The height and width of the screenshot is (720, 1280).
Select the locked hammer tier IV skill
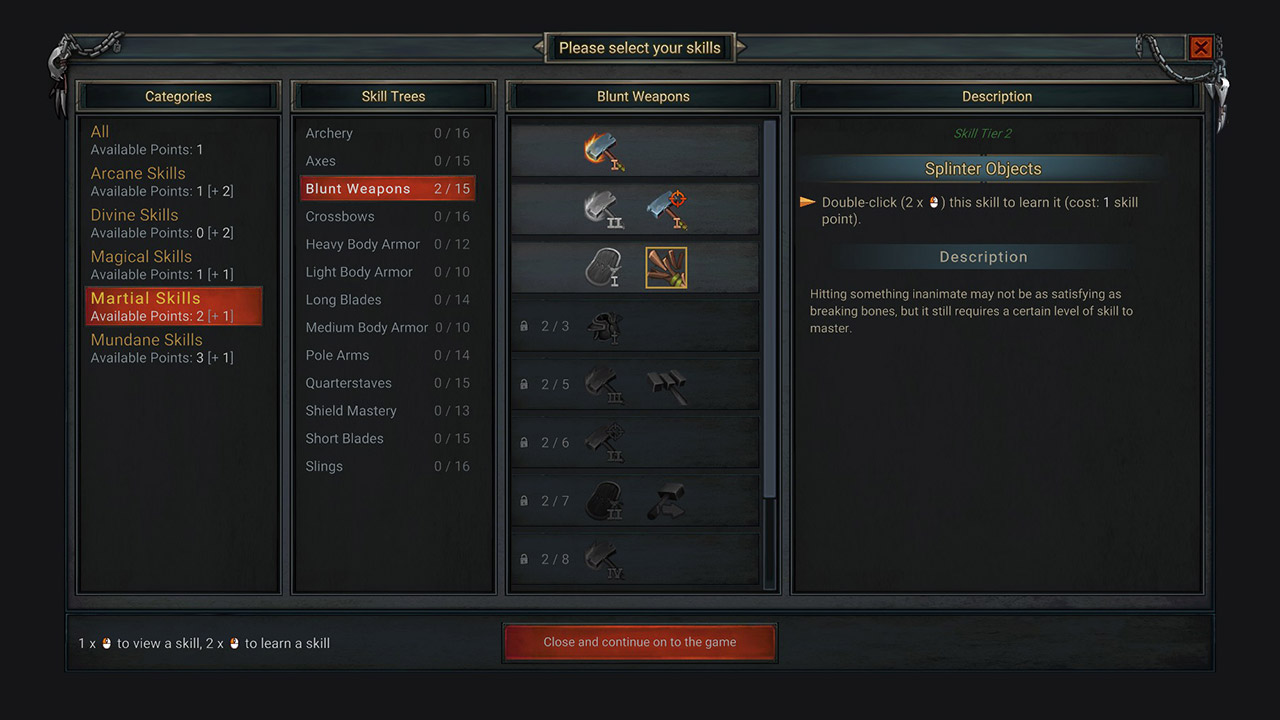point(605,558)
